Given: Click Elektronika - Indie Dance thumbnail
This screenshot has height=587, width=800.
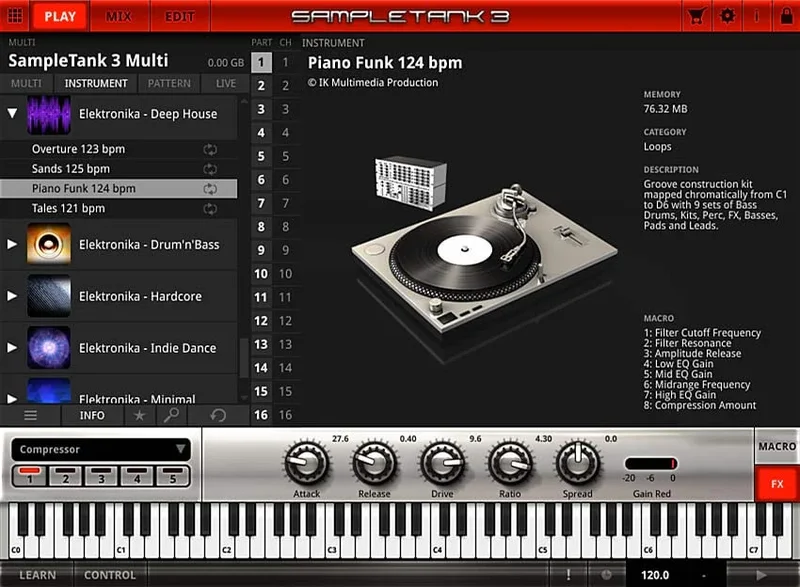Looking at the screenshot, I should click(x=49, y=348).
